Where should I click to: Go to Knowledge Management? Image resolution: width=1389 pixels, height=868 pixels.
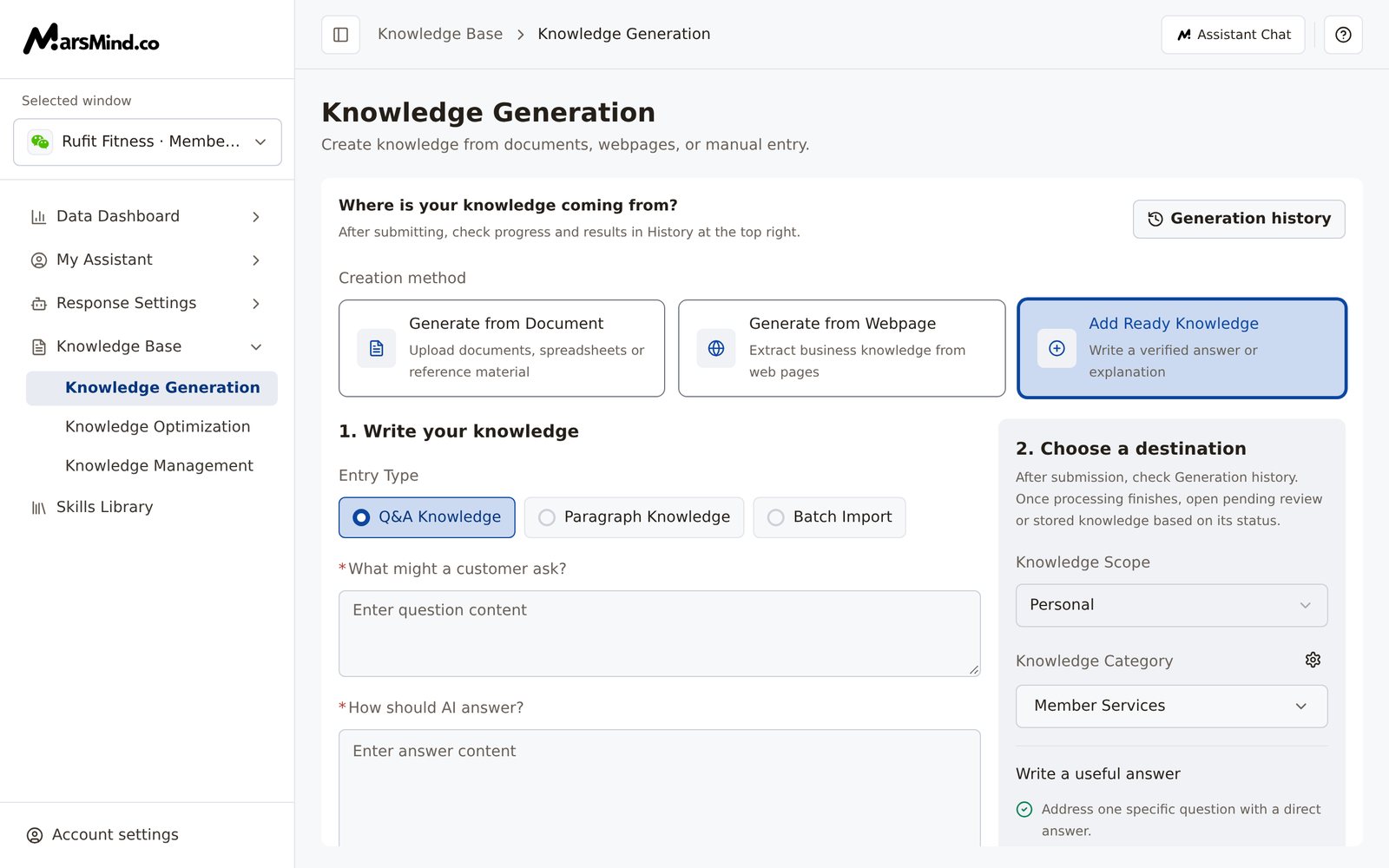coord(159,466)
